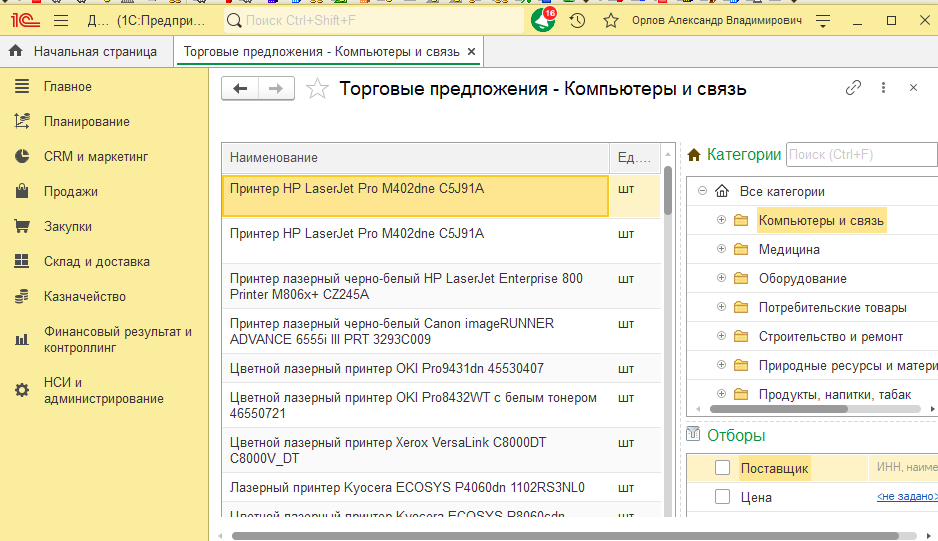The width and height of the screenshot is (938, 541).
Task: Focus the Категории search field
Action: 862,154
